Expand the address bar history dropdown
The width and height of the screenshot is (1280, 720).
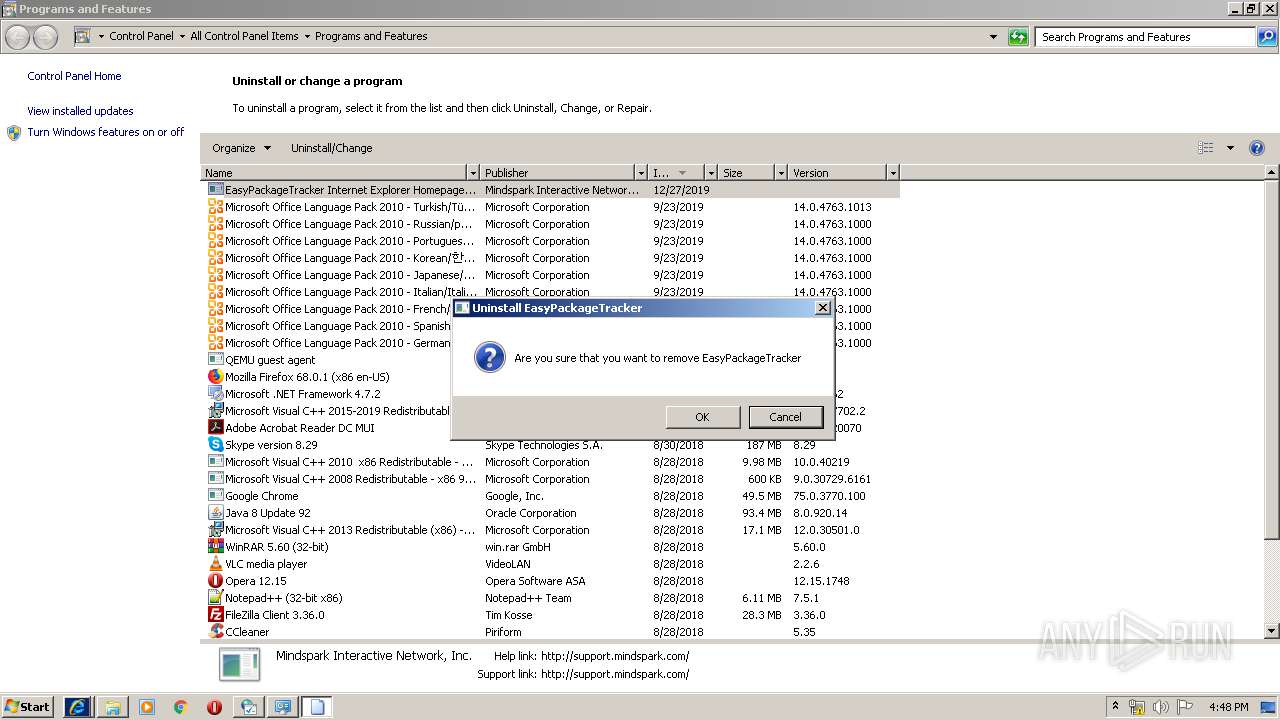[993, 37]
